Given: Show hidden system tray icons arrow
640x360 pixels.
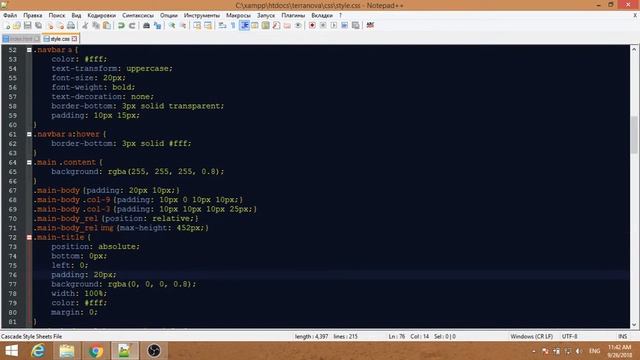Looking at the screenshot, I should (x=534, y=351).
